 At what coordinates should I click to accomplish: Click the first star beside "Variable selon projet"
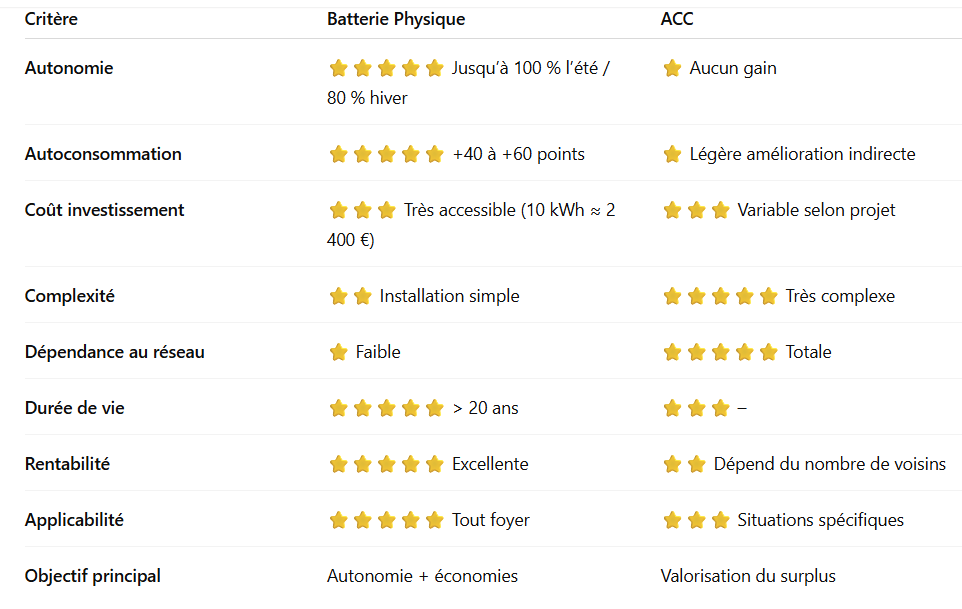672,210
